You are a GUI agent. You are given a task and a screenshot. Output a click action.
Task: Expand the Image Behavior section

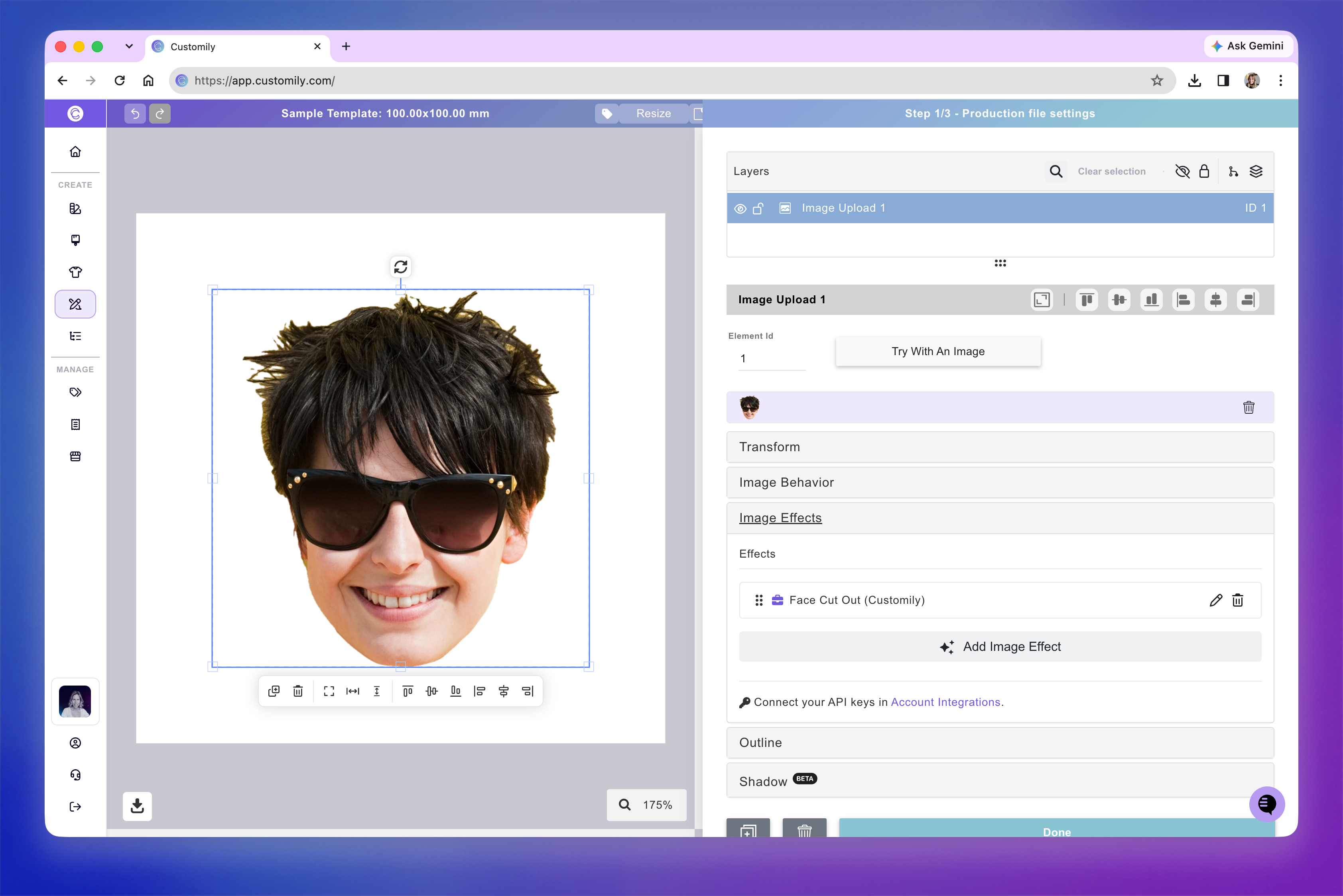coord(1000,482)
